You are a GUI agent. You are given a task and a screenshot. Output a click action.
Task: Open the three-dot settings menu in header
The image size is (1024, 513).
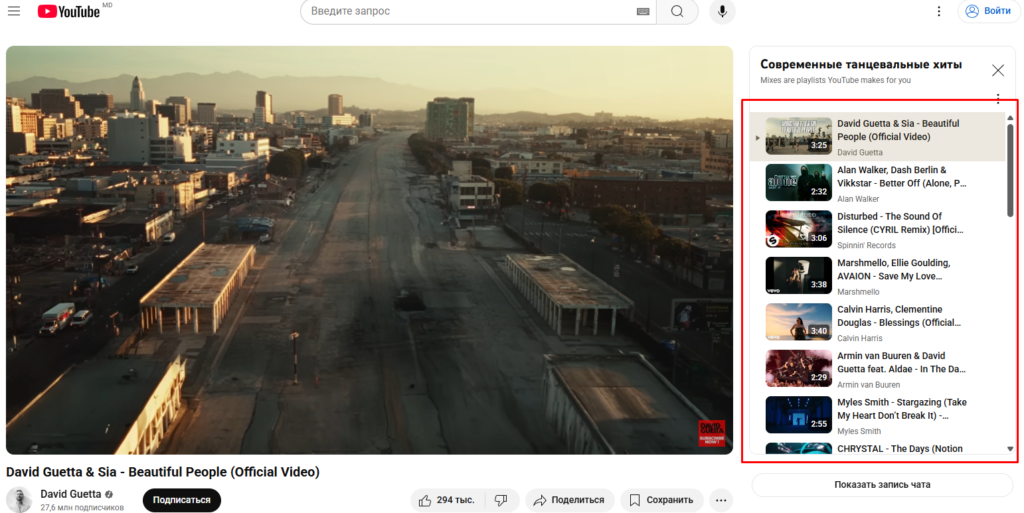pos(938,12)
